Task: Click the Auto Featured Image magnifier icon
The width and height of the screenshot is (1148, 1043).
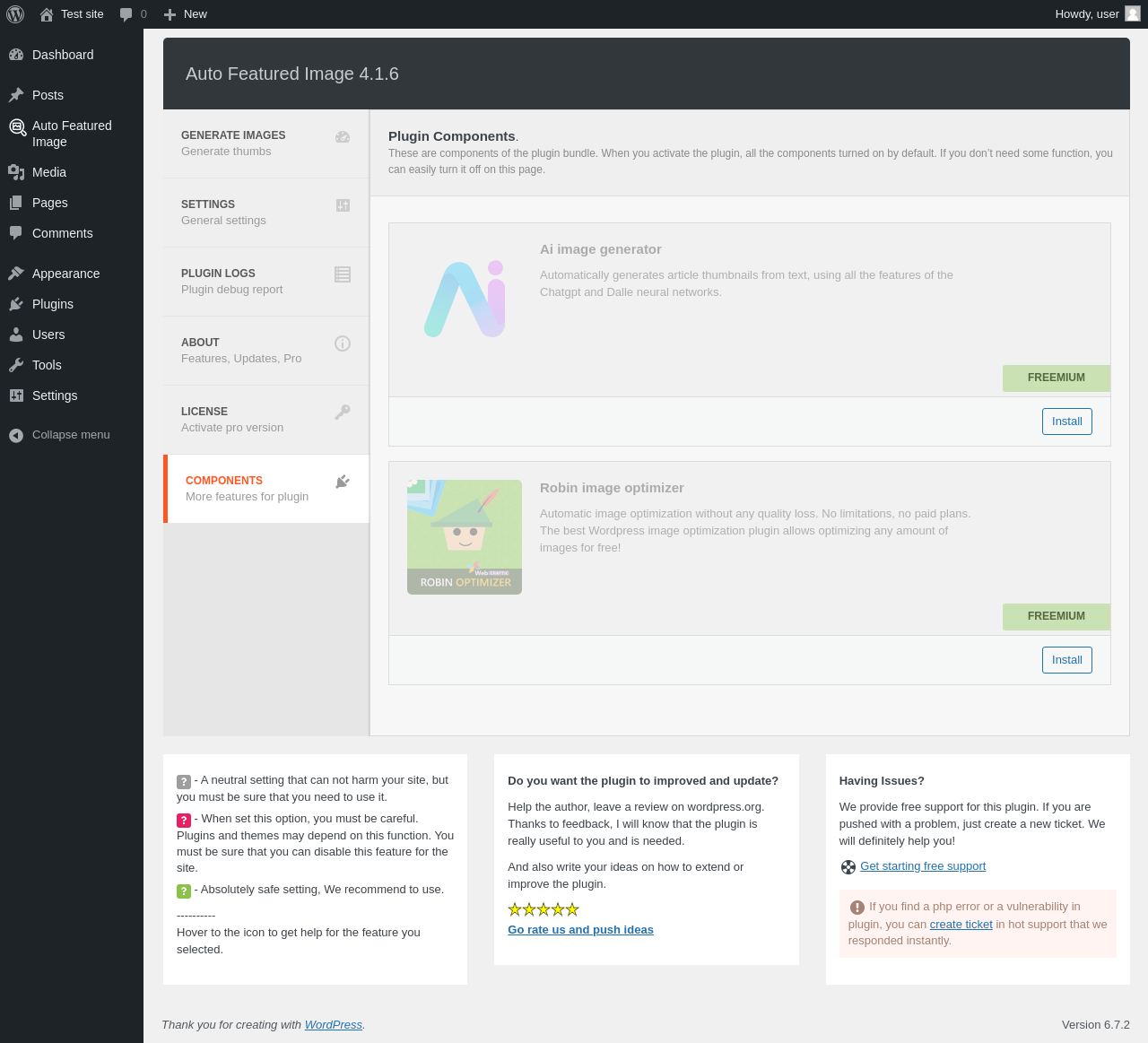Action: tap(17, 127)
